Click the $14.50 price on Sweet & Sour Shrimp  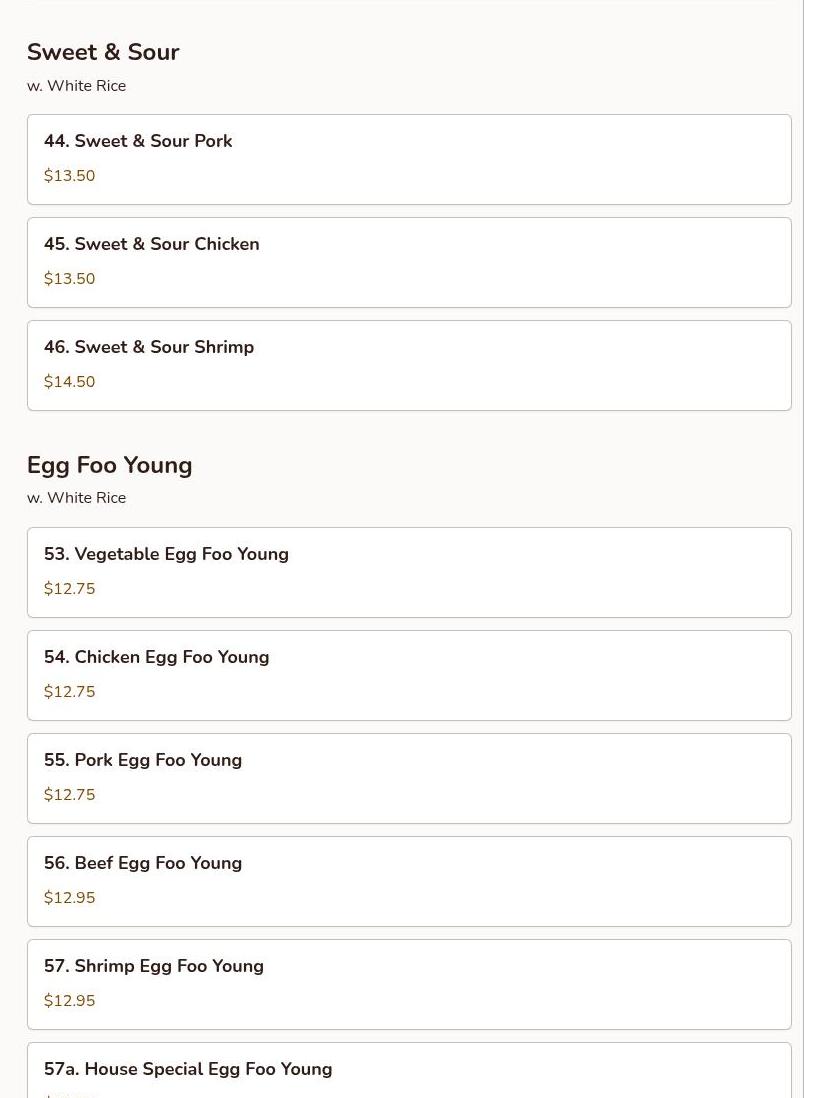coord(69,382)
